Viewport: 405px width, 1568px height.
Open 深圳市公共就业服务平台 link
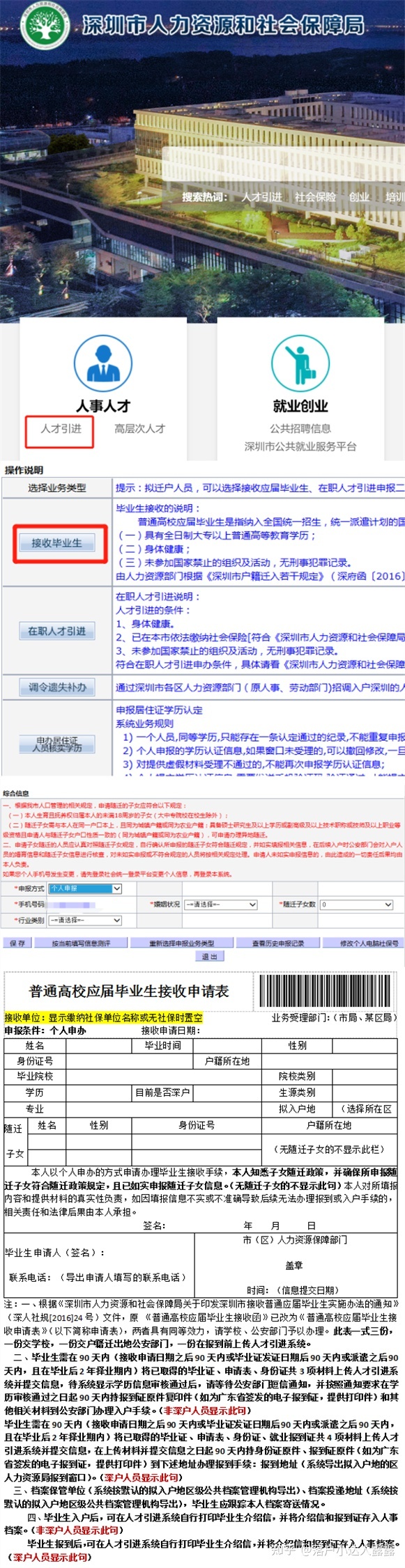coord(300,446)
